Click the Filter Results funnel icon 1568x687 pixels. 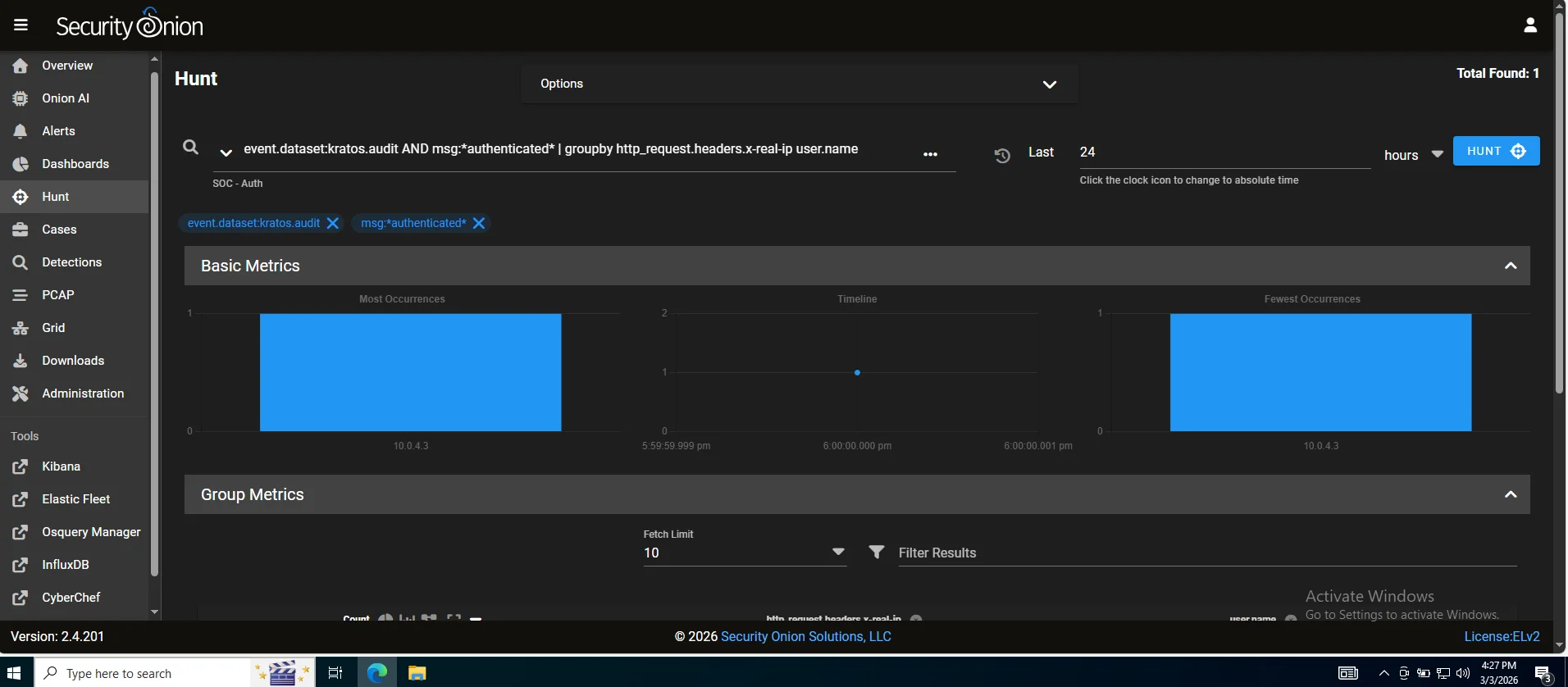tap(876, 553)
